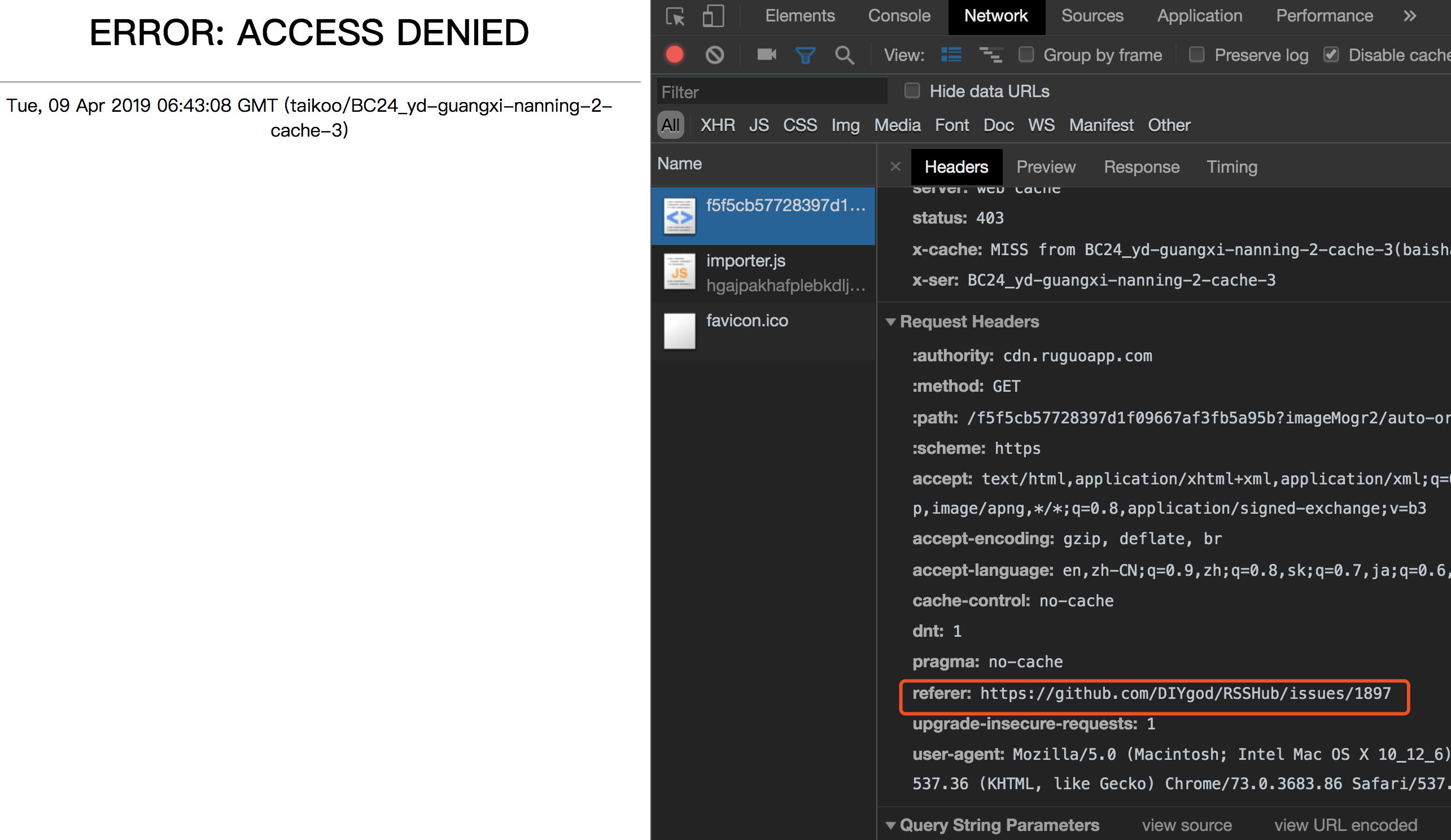This screenshot has height=840, width=1451.
Task: Filter requests by All types
Action: (670, 125)
